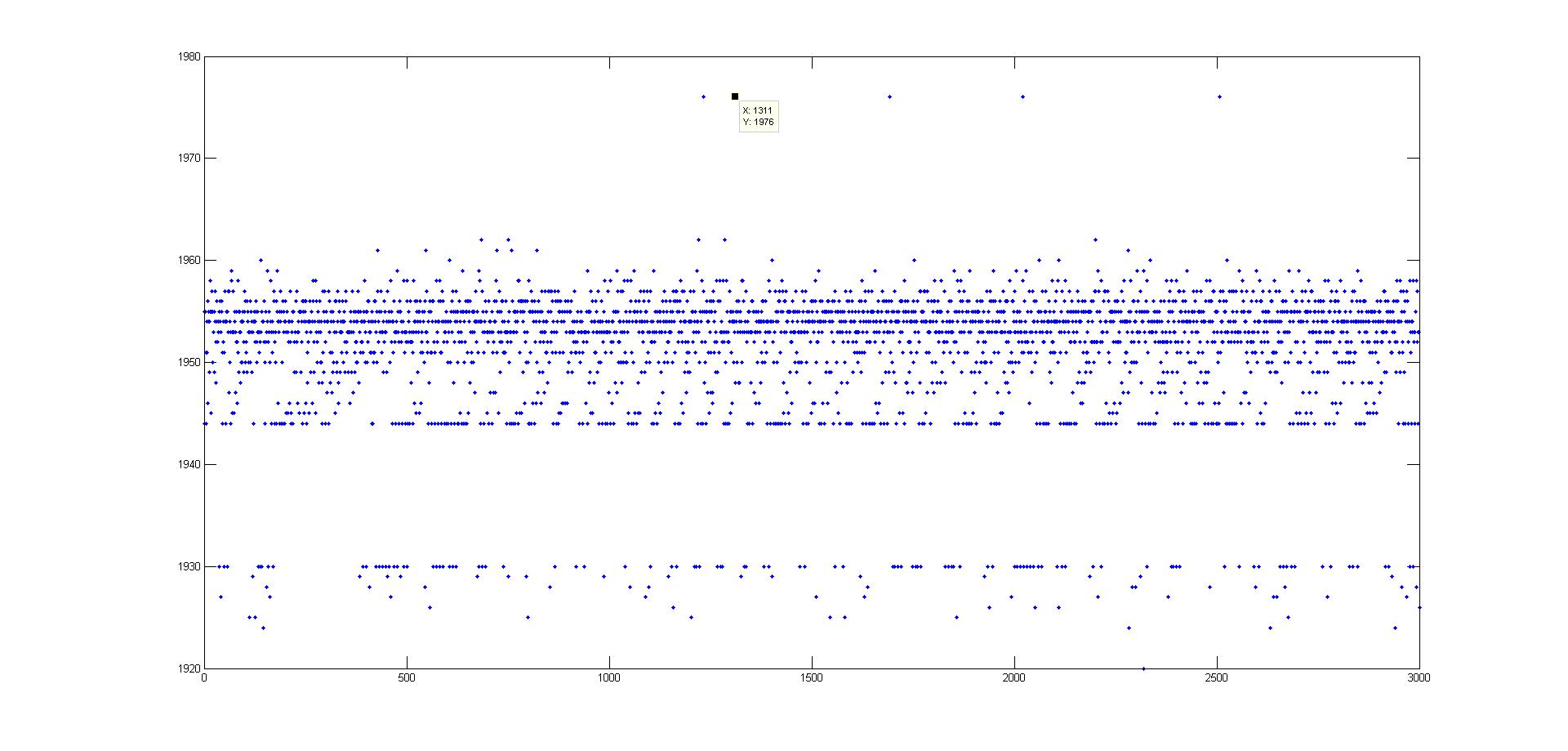Screen dimensions: 1568x751
Task: Click the Y 1976 data point near X 2500
Action: tap(1219, 96)
